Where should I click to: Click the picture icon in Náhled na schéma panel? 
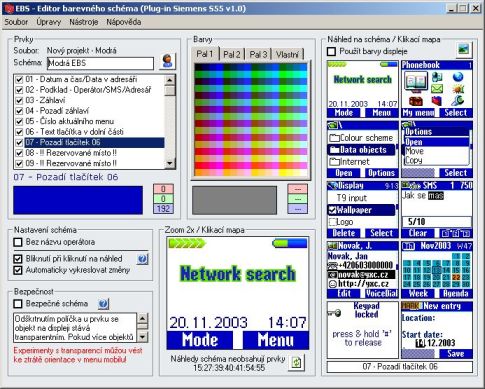pos(464,50)
